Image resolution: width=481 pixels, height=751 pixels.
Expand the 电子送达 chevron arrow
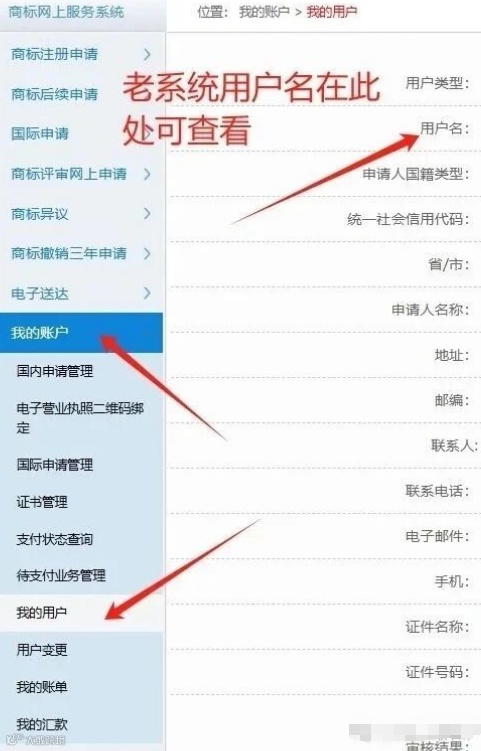(x=147, y=293)
